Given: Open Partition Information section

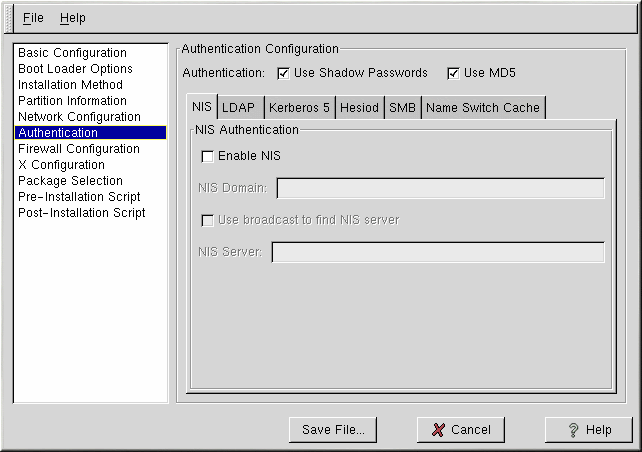Looking at the screenshot, I should 72,101.
